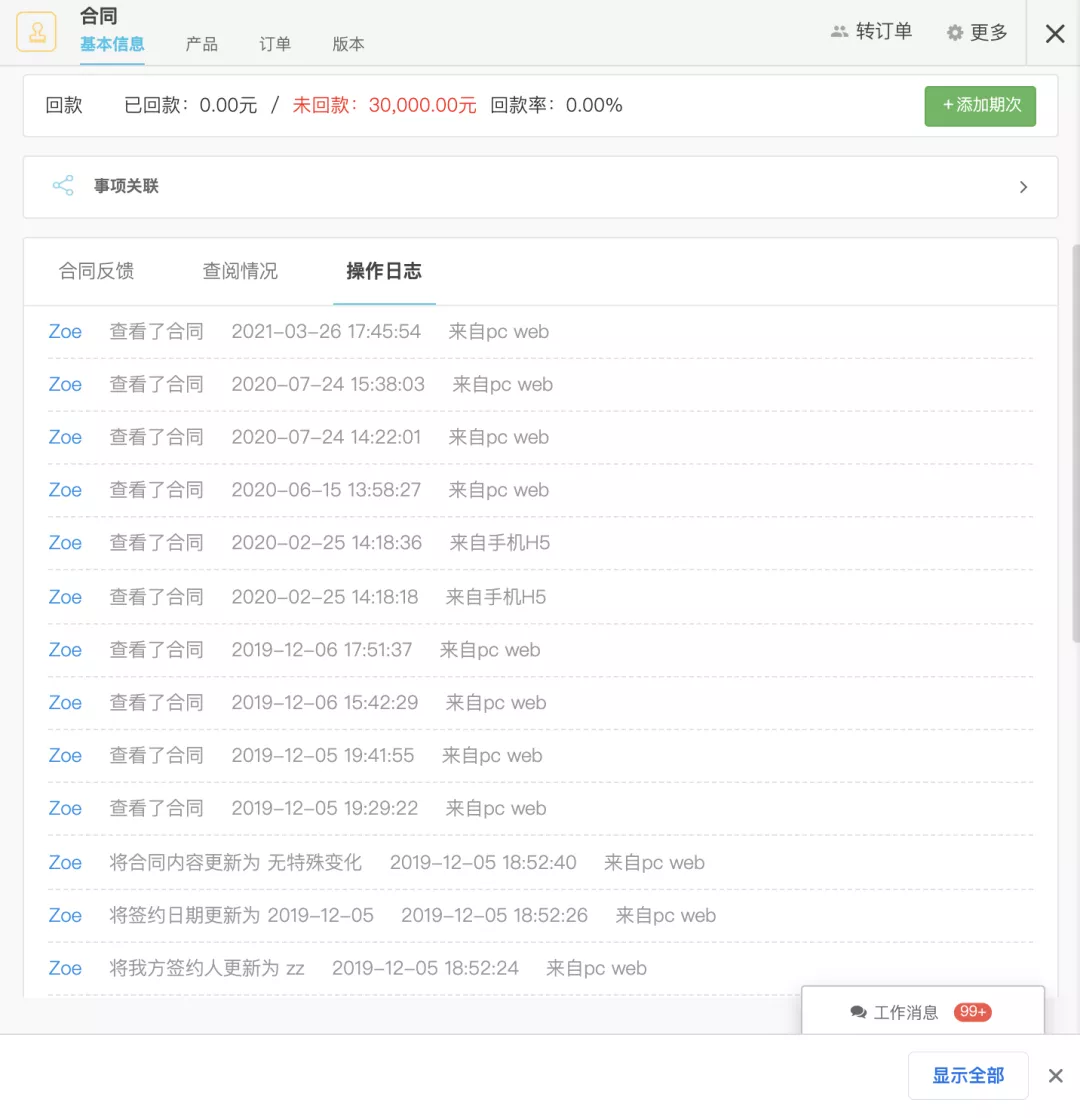Click 显示全部 to show all logs

click(x=967, y=1075)
